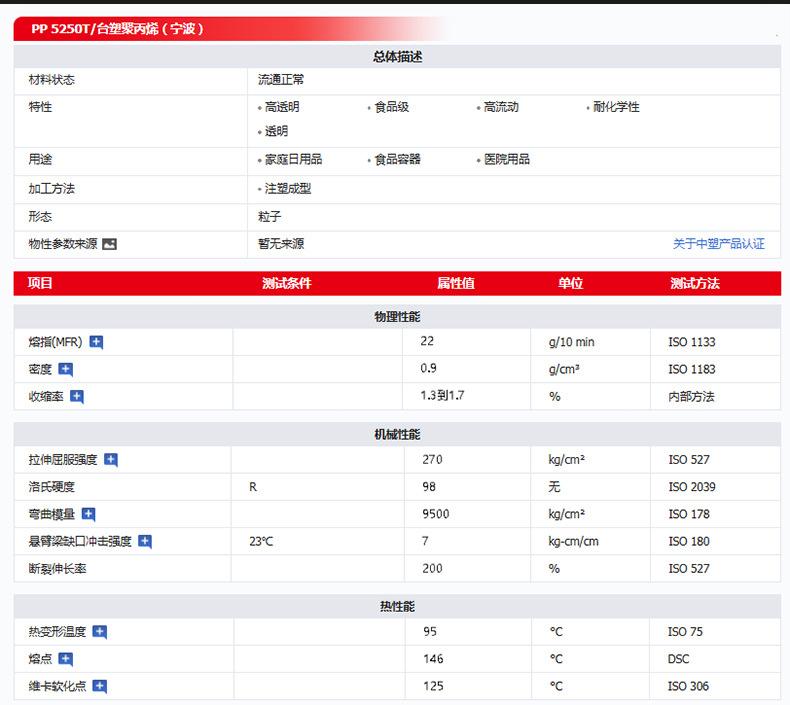Click the 项目 column header
Screen dimensions: 790x705
click(x=40, y=283)
